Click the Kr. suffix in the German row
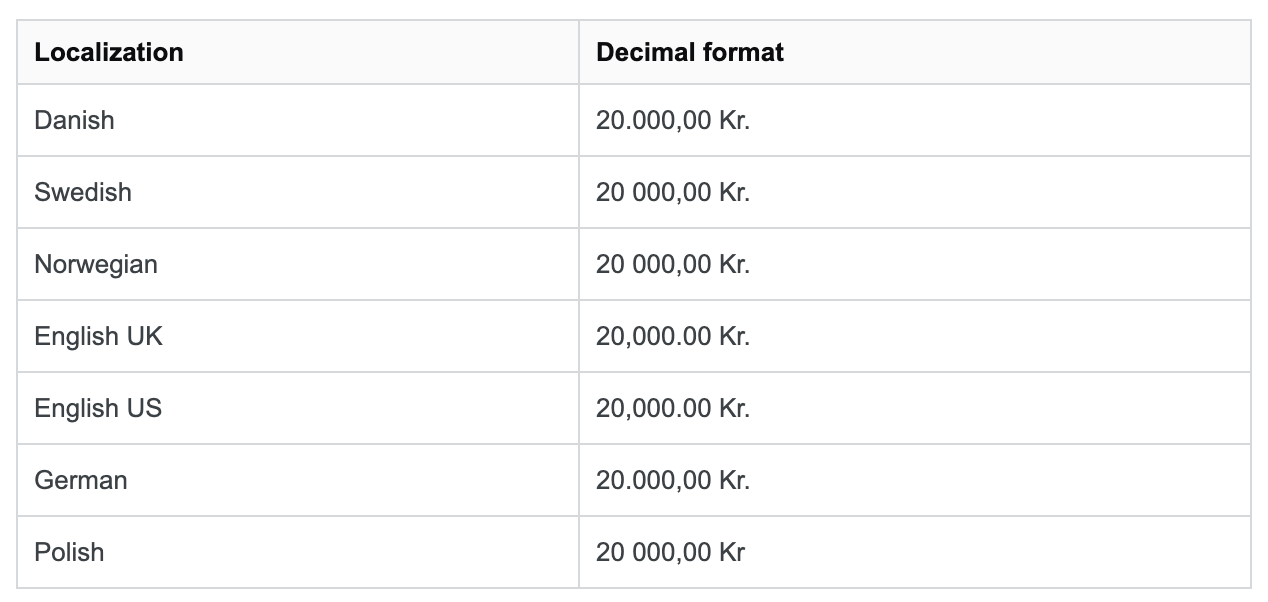The width and height of the screenshot is (1268, 602). coord(734,480)
